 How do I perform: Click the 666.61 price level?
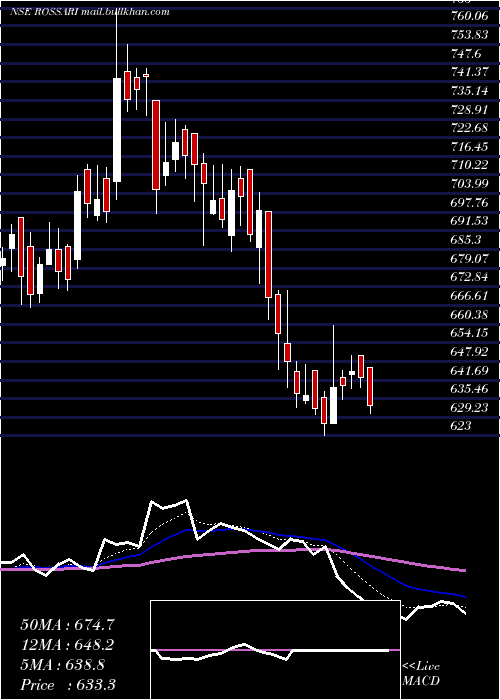pos(469,296)
